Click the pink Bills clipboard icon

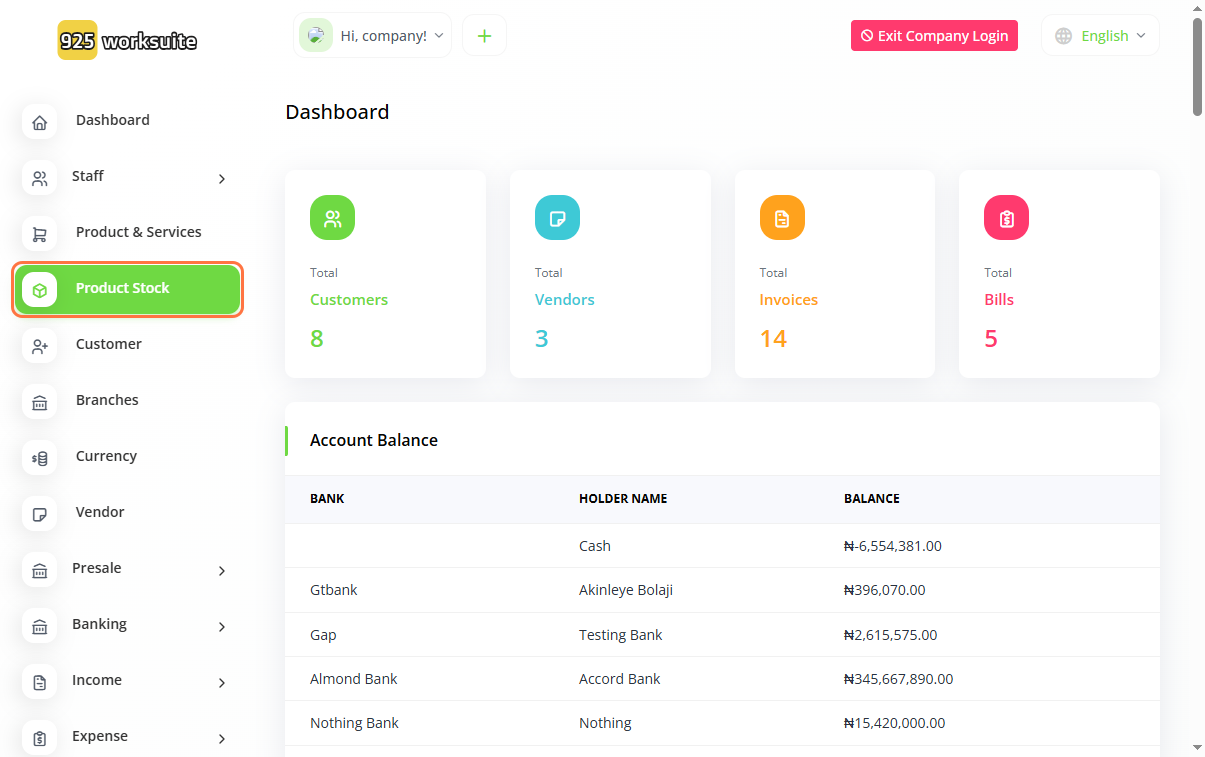[1006, 218]
